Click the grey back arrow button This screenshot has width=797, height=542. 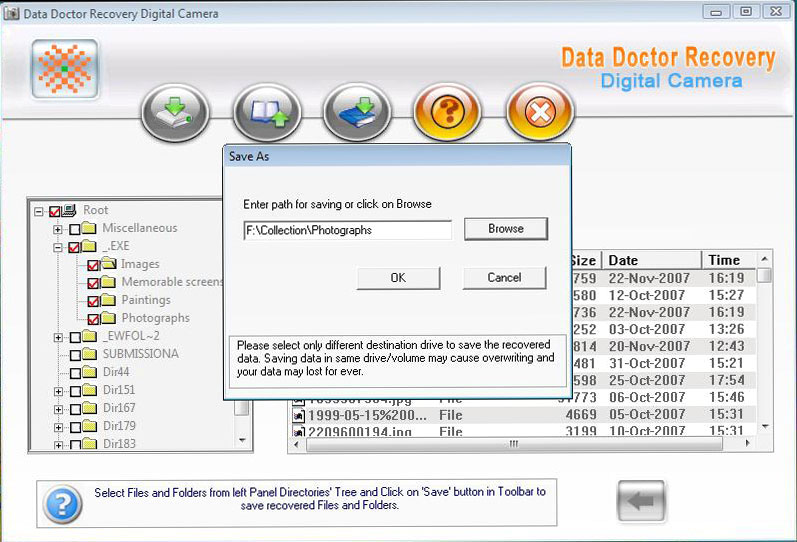(x=641, y=501)
